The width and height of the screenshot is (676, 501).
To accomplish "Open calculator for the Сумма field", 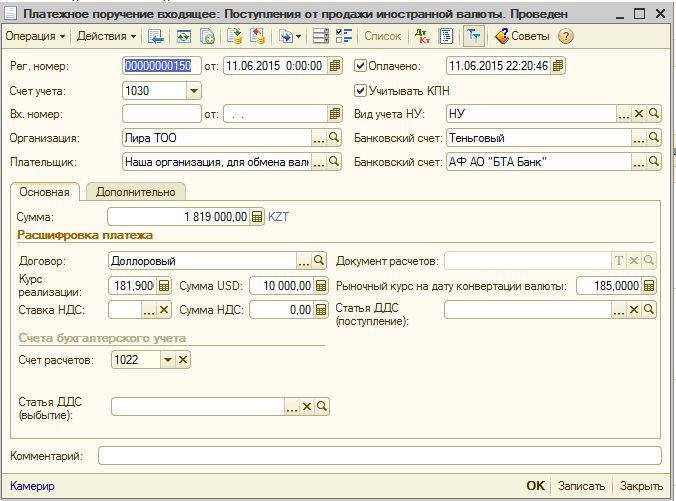I will coord(257,216).
